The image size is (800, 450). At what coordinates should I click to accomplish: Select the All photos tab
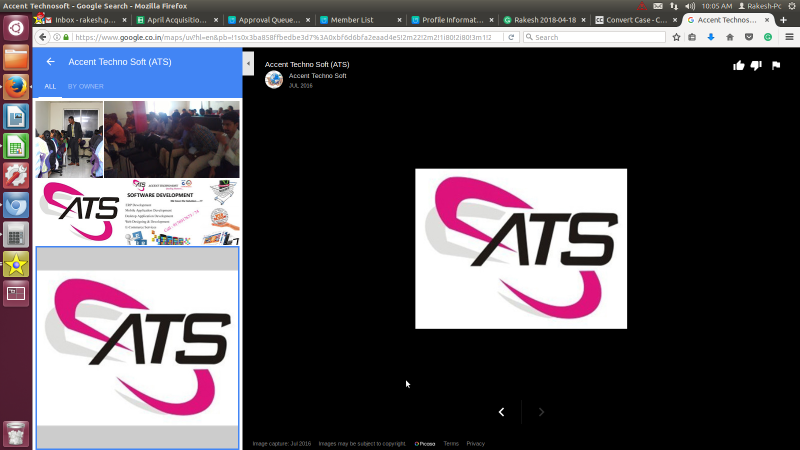tap(50, 87)
